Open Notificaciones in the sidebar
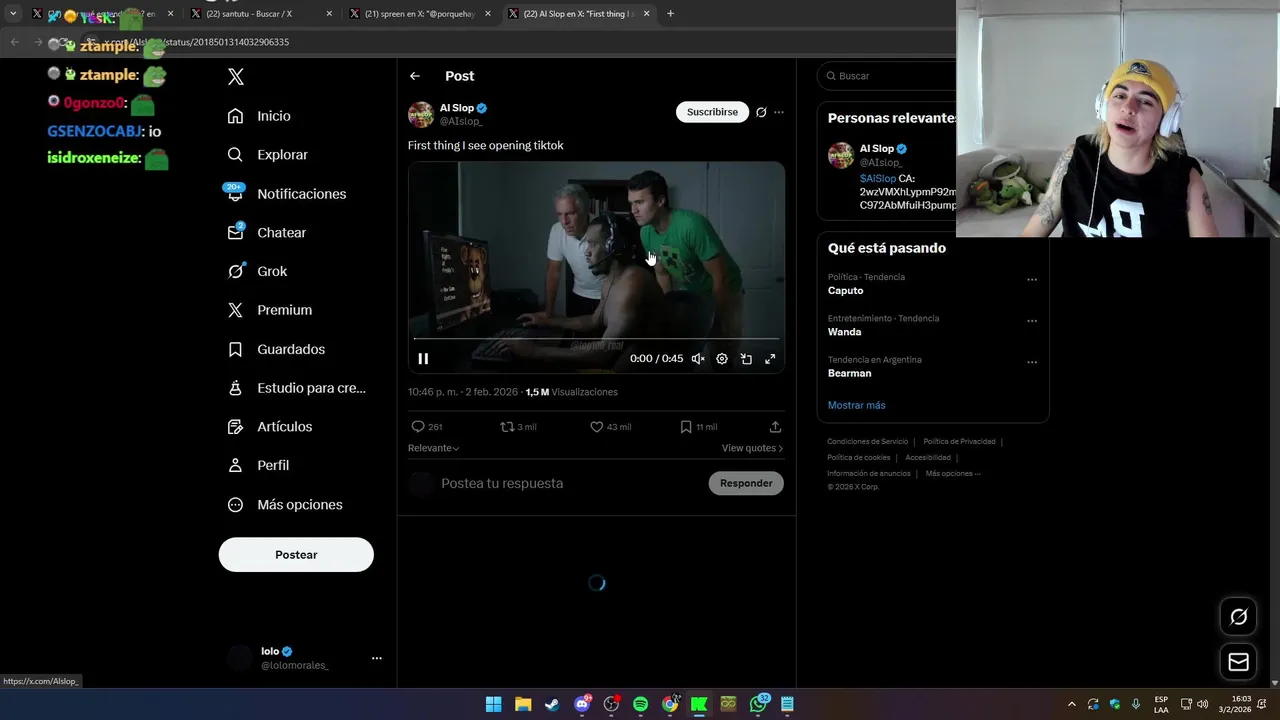The width and height of the screenshot is (1280, 720). point(286,194)
